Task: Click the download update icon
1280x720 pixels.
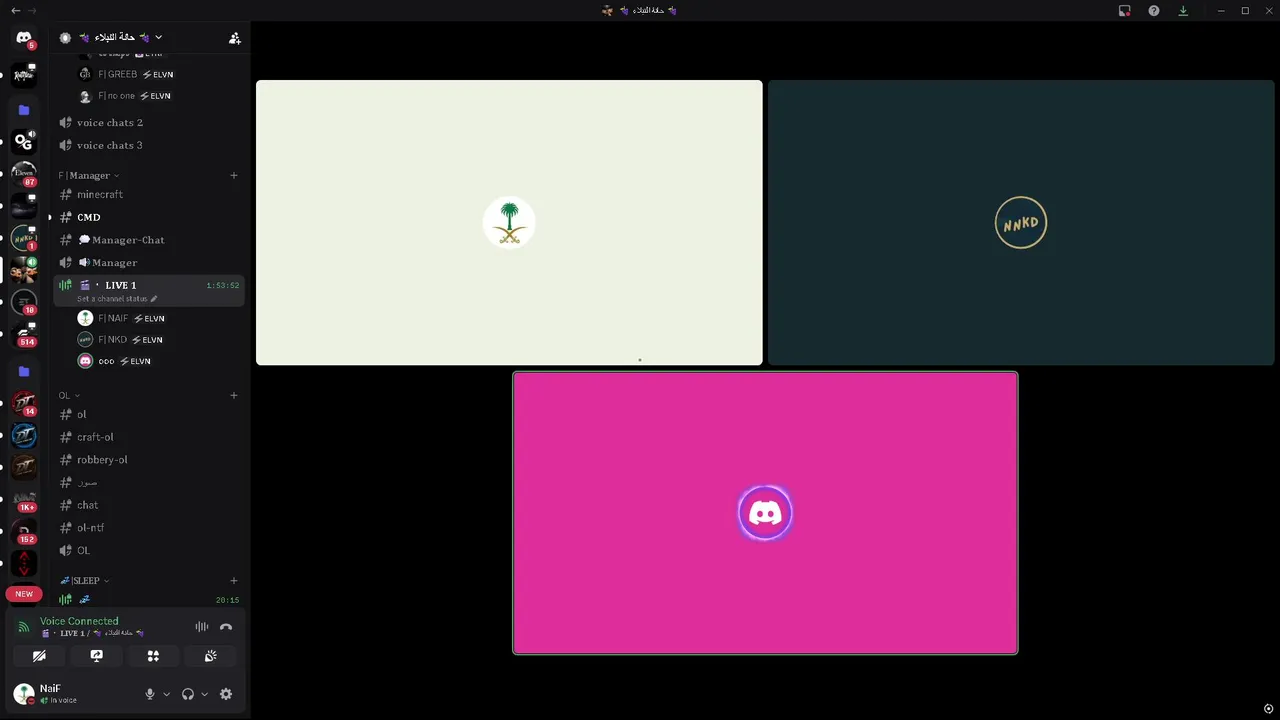Action: (x=1183, y=11)
